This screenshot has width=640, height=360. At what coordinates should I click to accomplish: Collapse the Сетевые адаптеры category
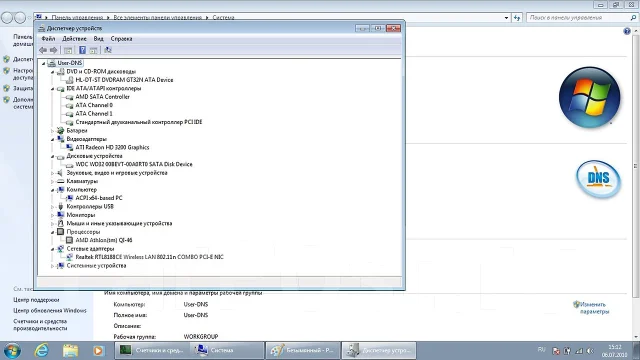(x=53, y=249)
